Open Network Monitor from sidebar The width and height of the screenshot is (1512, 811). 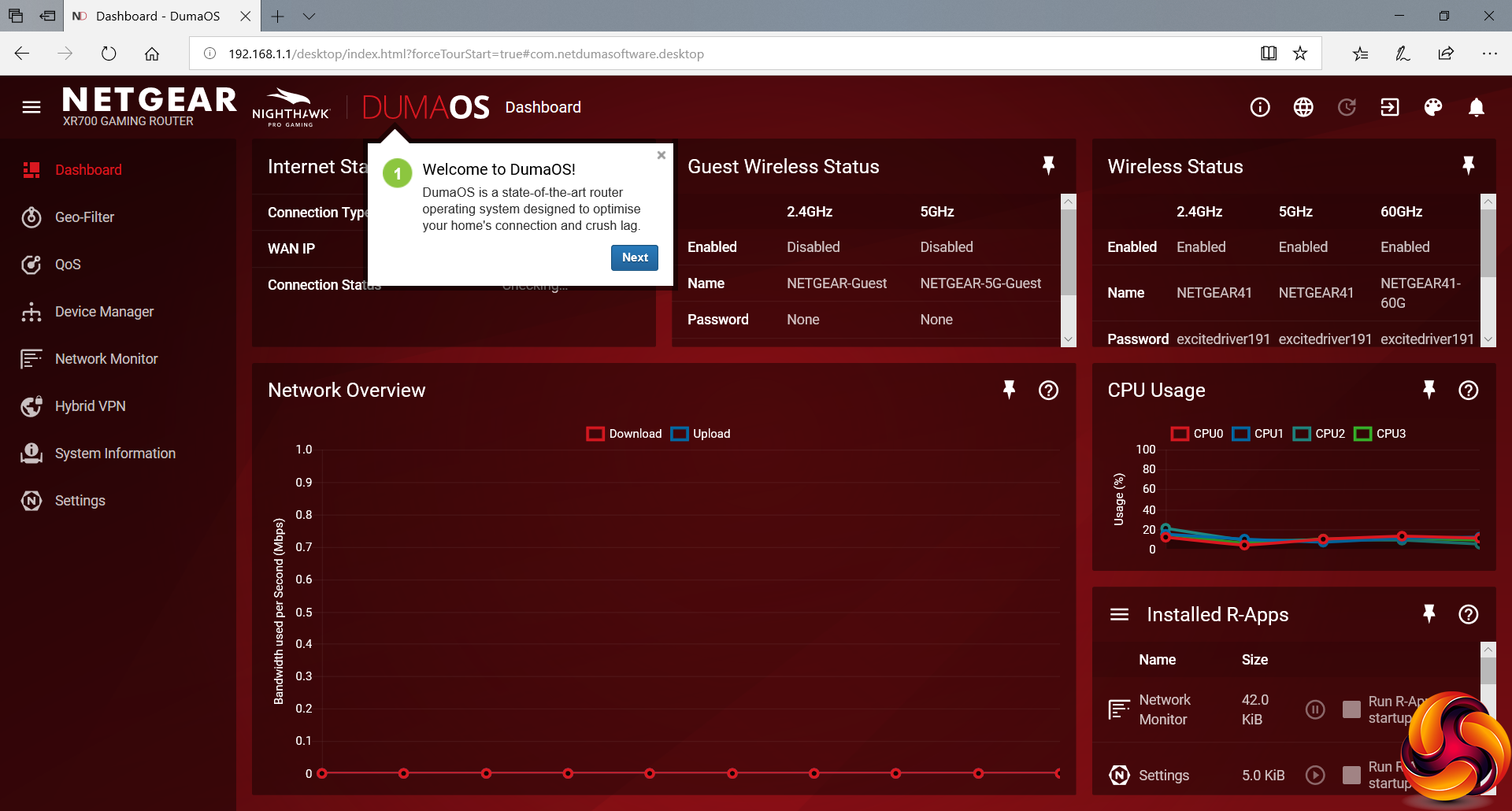pos(106,358)
